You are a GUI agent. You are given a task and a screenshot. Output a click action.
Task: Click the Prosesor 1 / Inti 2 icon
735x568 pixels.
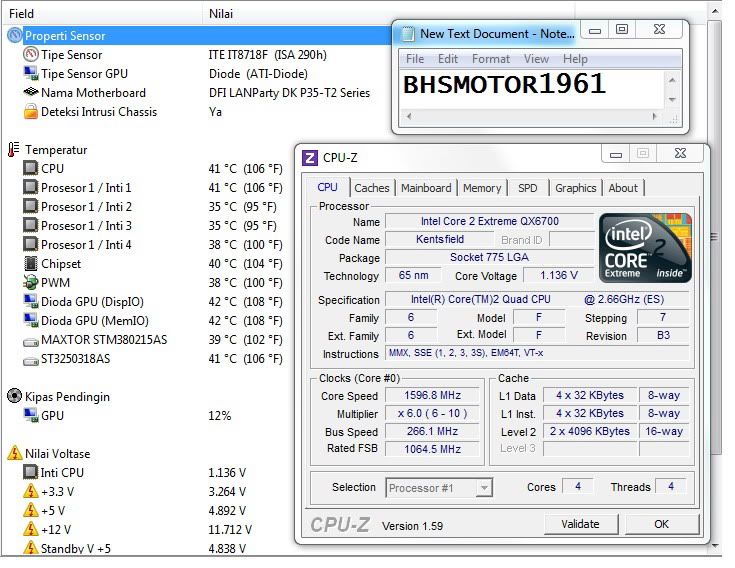pyautogui.click(x=30, y=206)
